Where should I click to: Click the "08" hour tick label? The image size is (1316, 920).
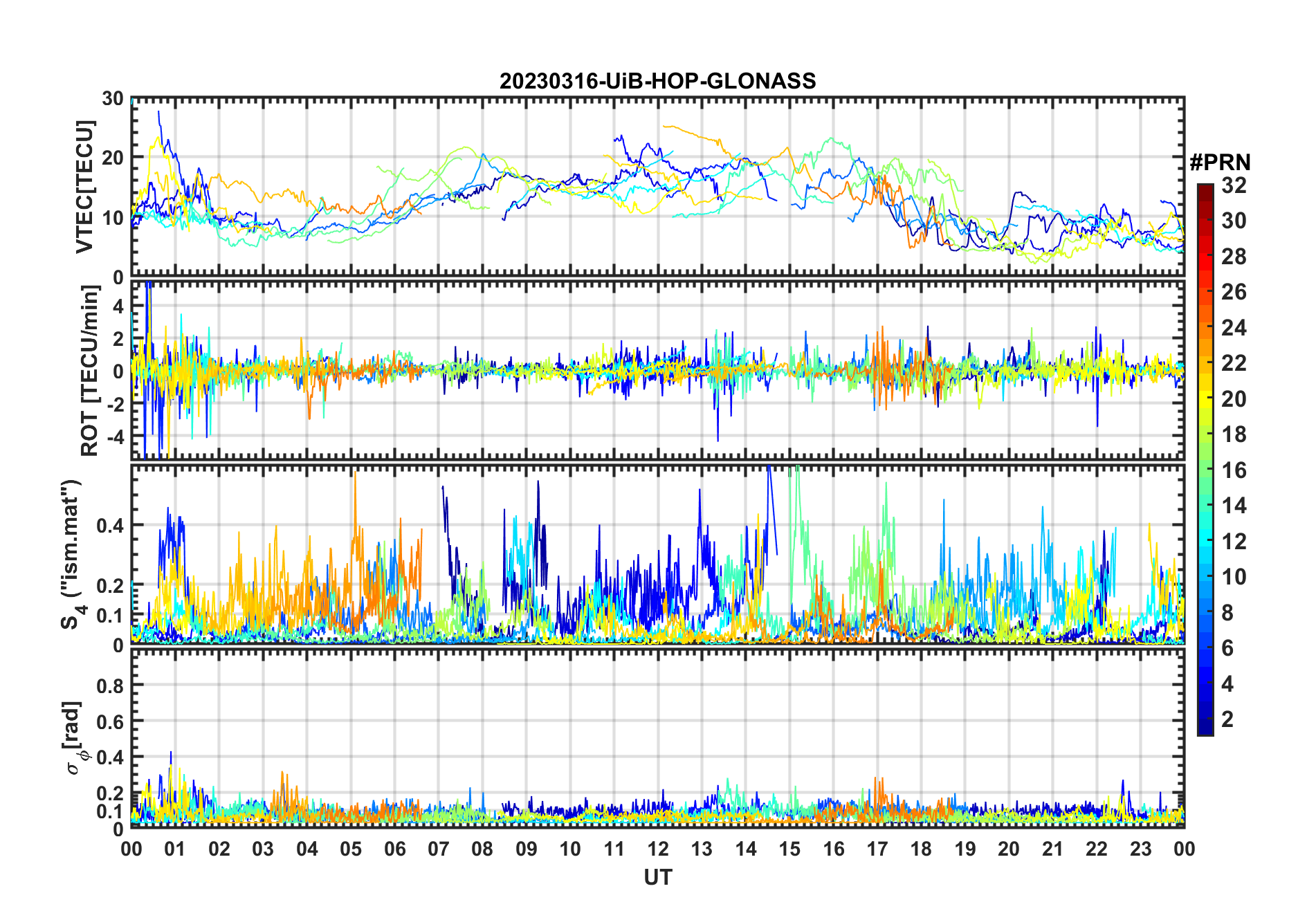(482, 849)
